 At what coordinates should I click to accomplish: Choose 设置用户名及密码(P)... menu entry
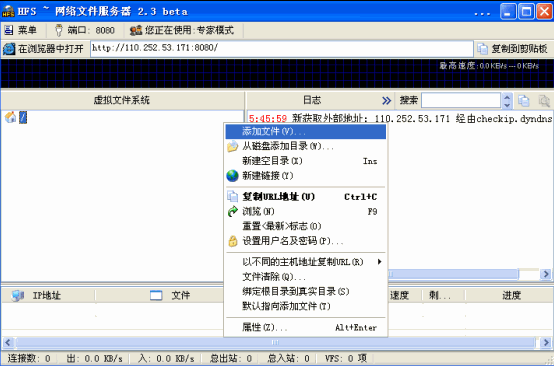(x=306, y=241)
